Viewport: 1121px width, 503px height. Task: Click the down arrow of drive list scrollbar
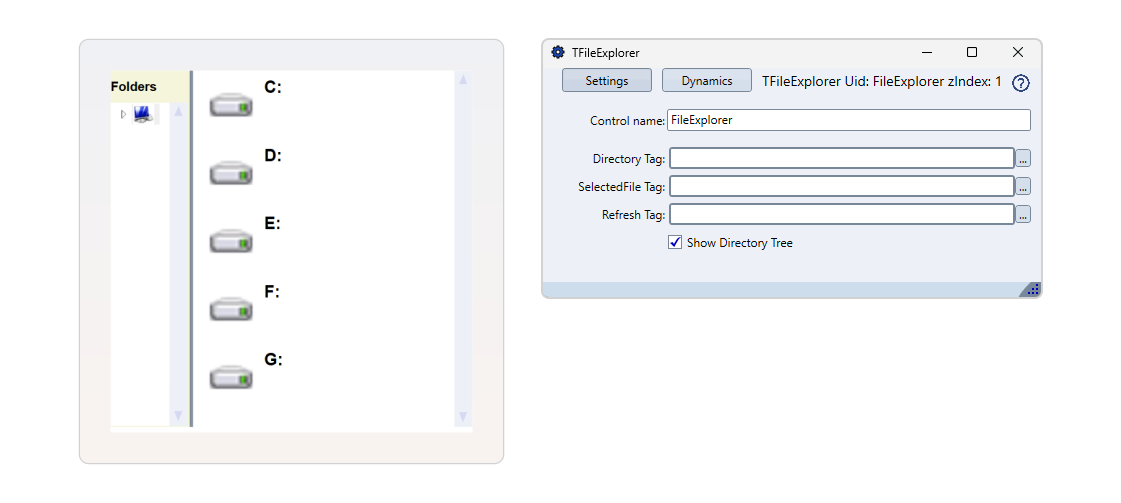coord(462,416)
